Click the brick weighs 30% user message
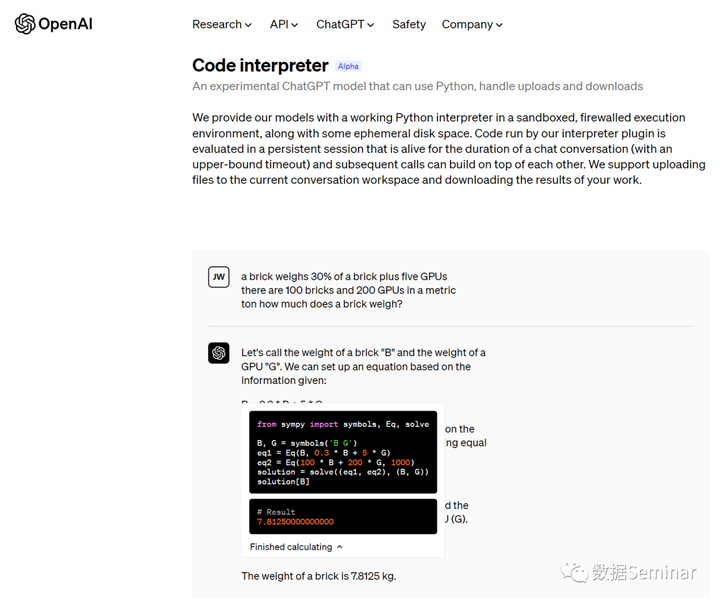Screen dimensions: 720x604 pyautogui.click(x=349, y=290)
